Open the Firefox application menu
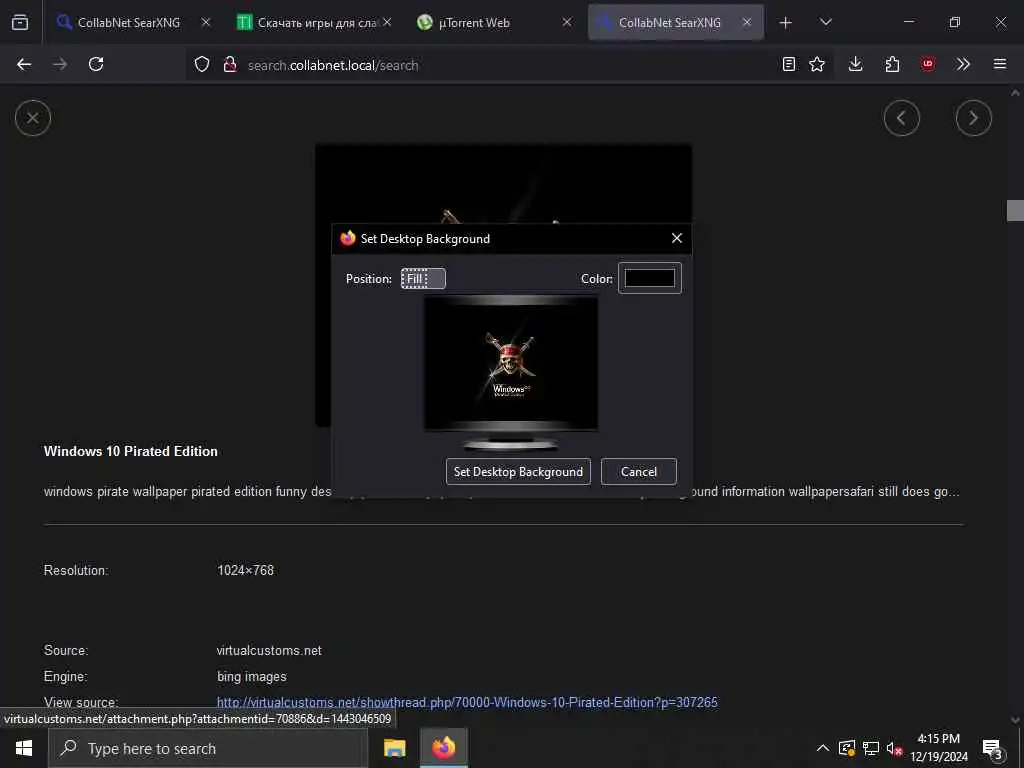The image size is (1024, 768). tap(1000, 64)
